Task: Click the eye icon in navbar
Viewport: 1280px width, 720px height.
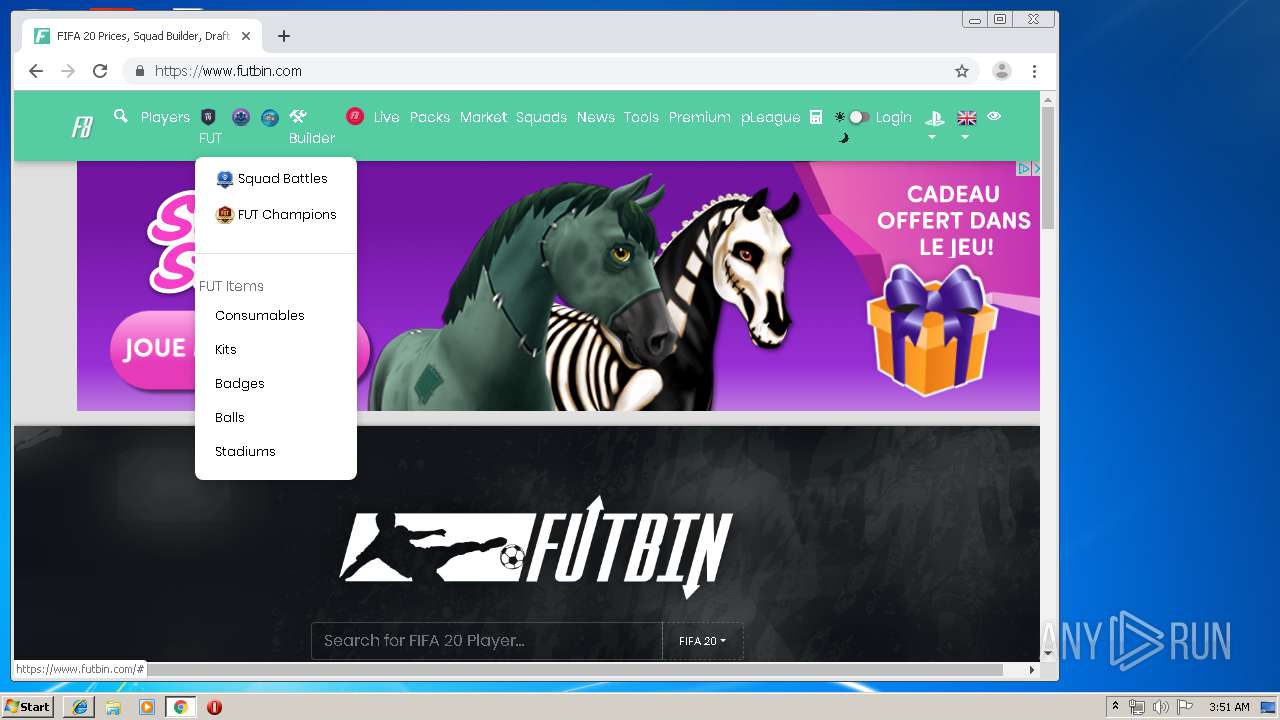Action: (994, 116)
